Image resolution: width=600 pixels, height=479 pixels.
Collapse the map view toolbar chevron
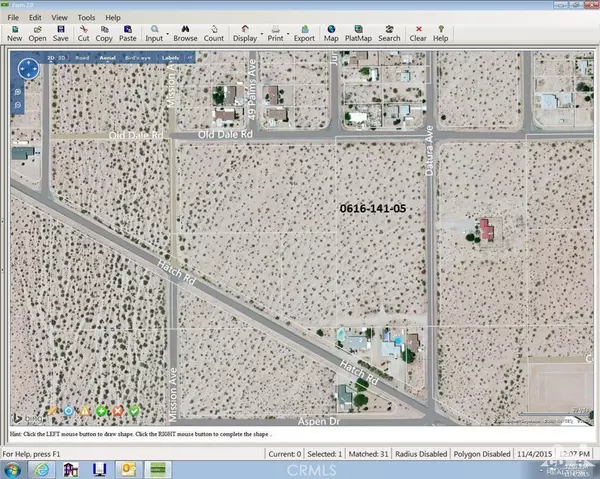[x=190, y=58]
